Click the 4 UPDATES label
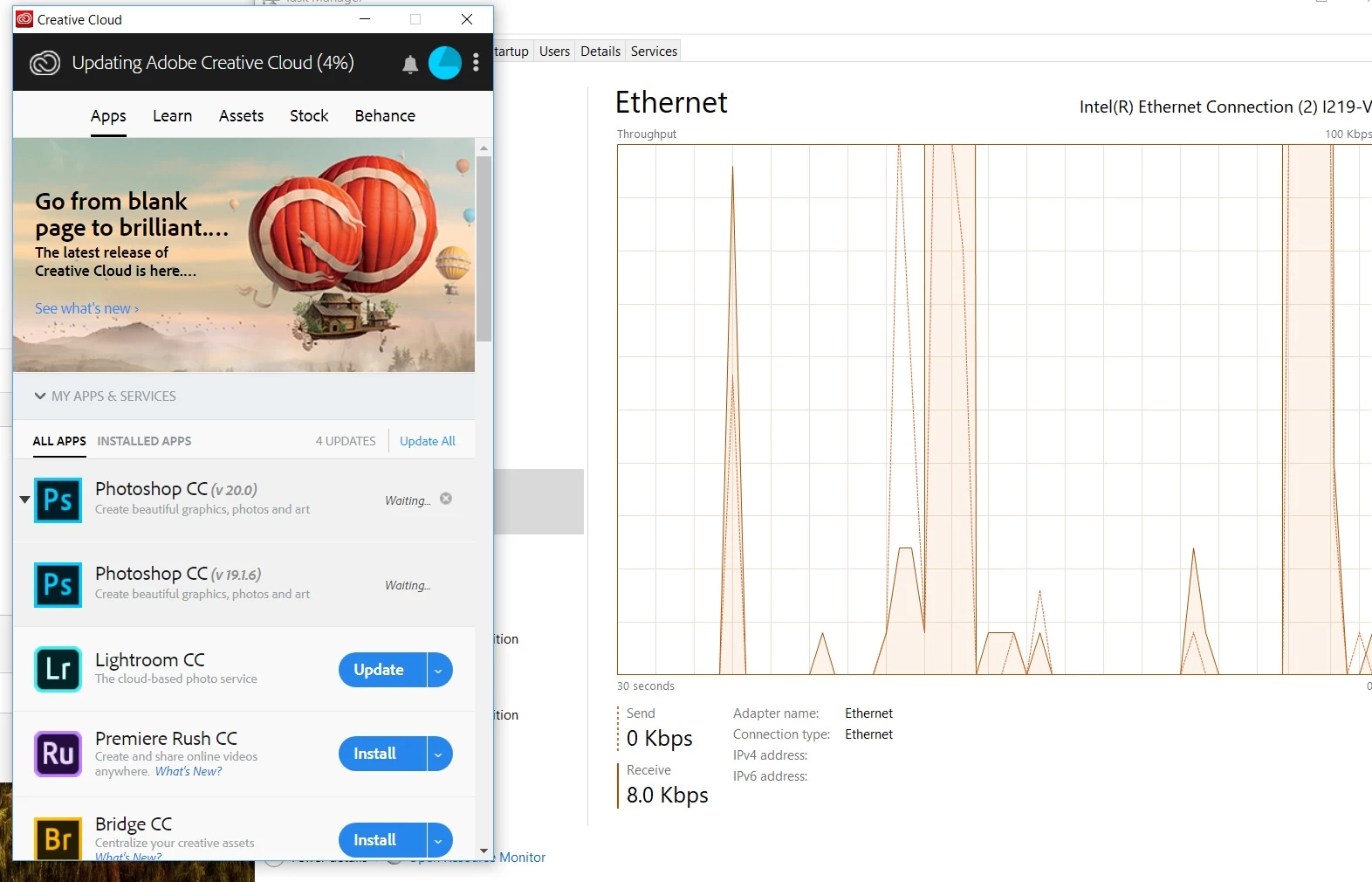 pos(346,441)
